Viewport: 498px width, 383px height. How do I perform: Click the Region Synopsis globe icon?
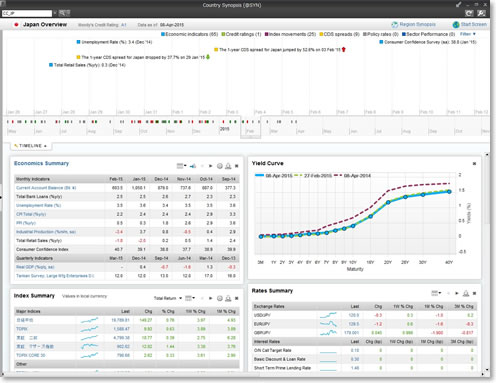(x=395, y=25)
